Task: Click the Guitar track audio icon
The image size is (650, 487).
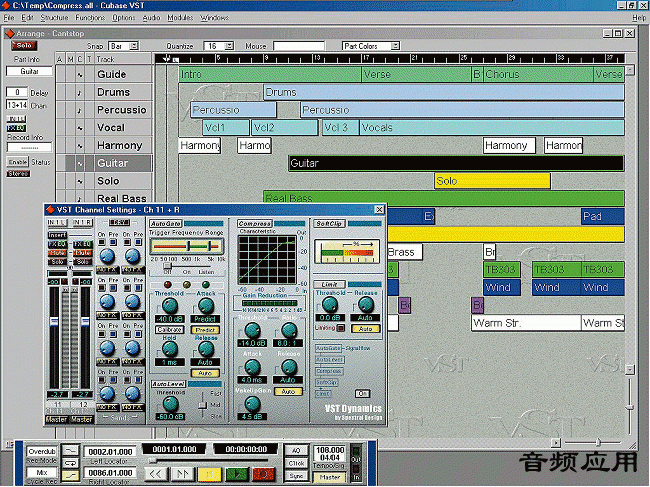Action: (80, 164)
